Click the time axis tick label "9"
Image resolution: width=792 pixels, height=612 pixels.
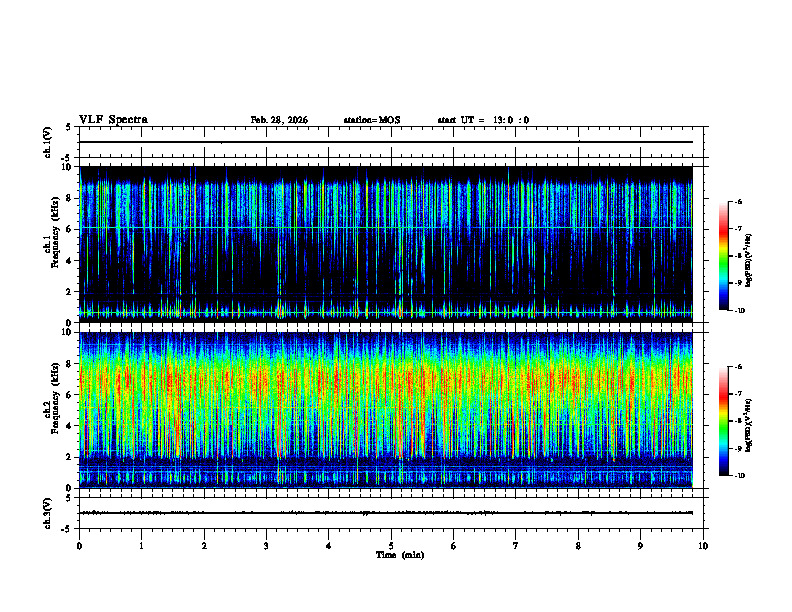(x=640, y=546)
